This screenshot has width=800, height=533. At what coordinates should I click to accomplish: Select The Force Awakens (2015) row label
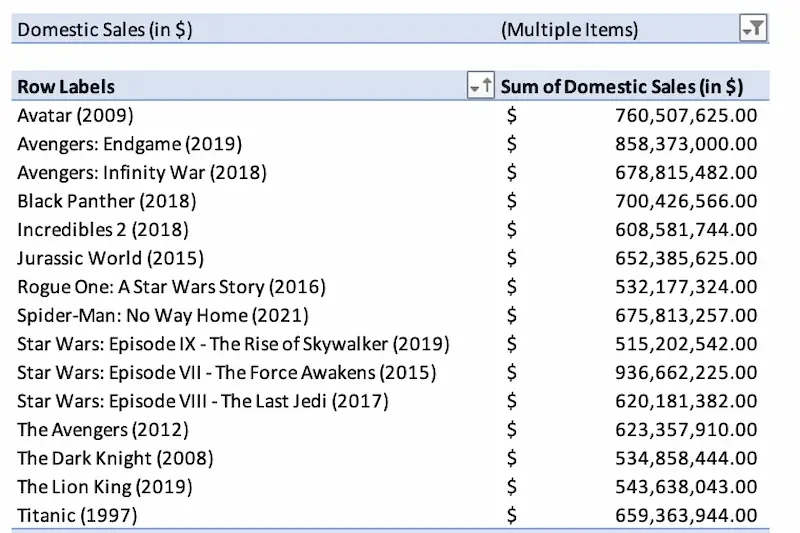pos(227,372)
